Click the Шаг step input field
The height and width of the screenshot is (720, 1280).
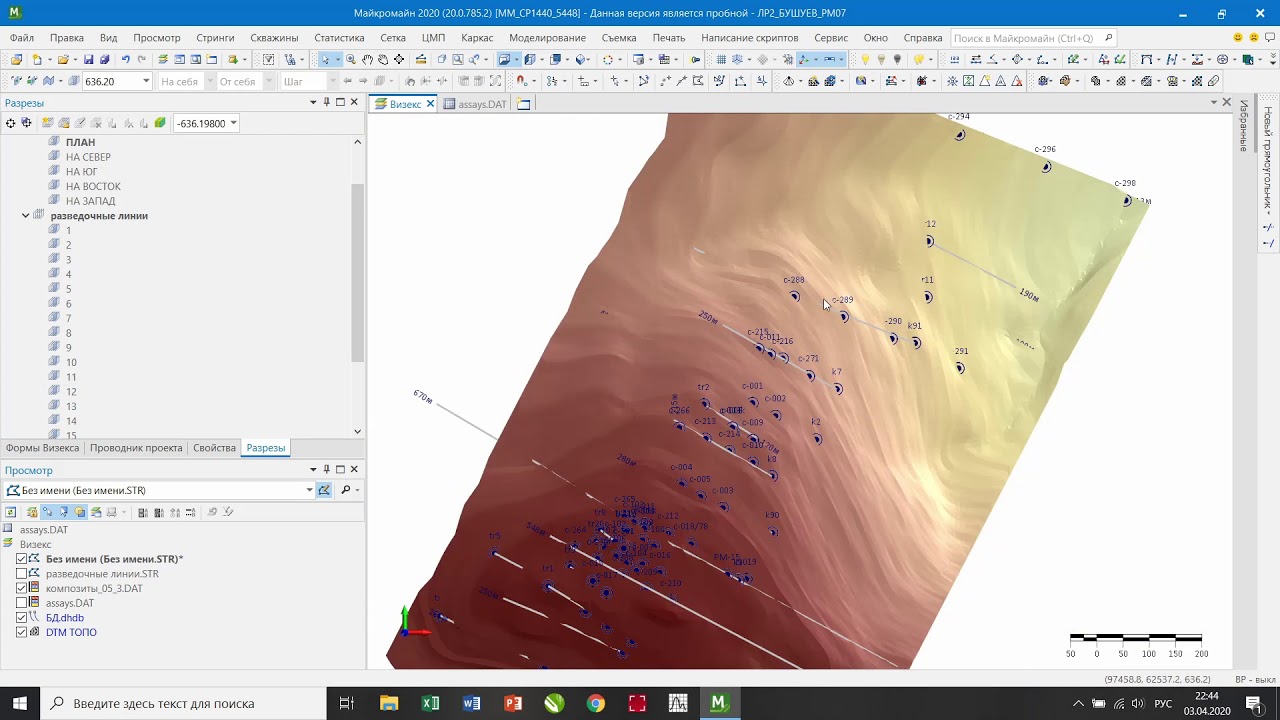pyautogui.click(x=305, y=81)
